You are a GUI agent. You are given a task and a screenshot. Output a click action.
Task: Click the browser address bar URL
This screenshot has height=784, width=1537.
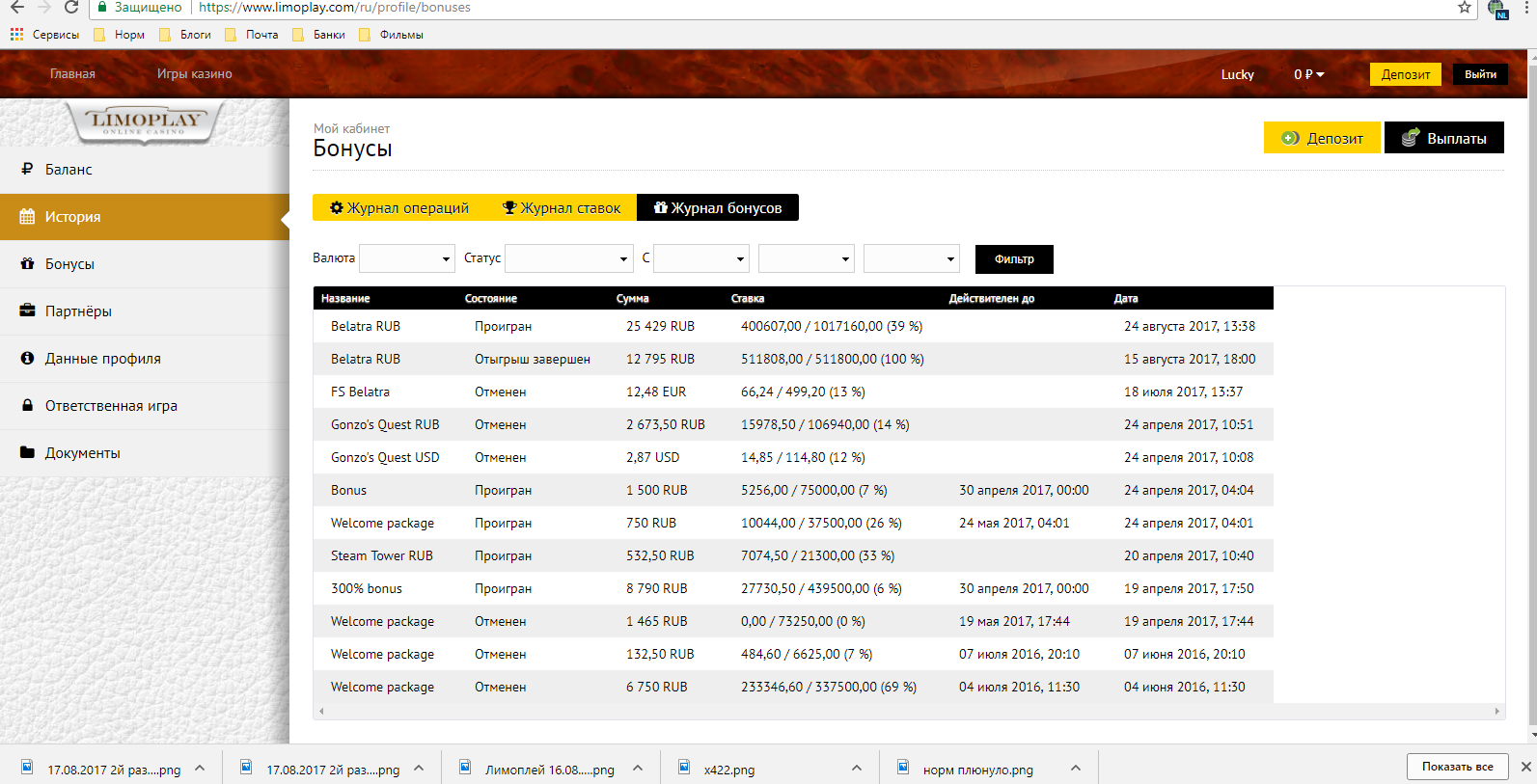point(335,7)
